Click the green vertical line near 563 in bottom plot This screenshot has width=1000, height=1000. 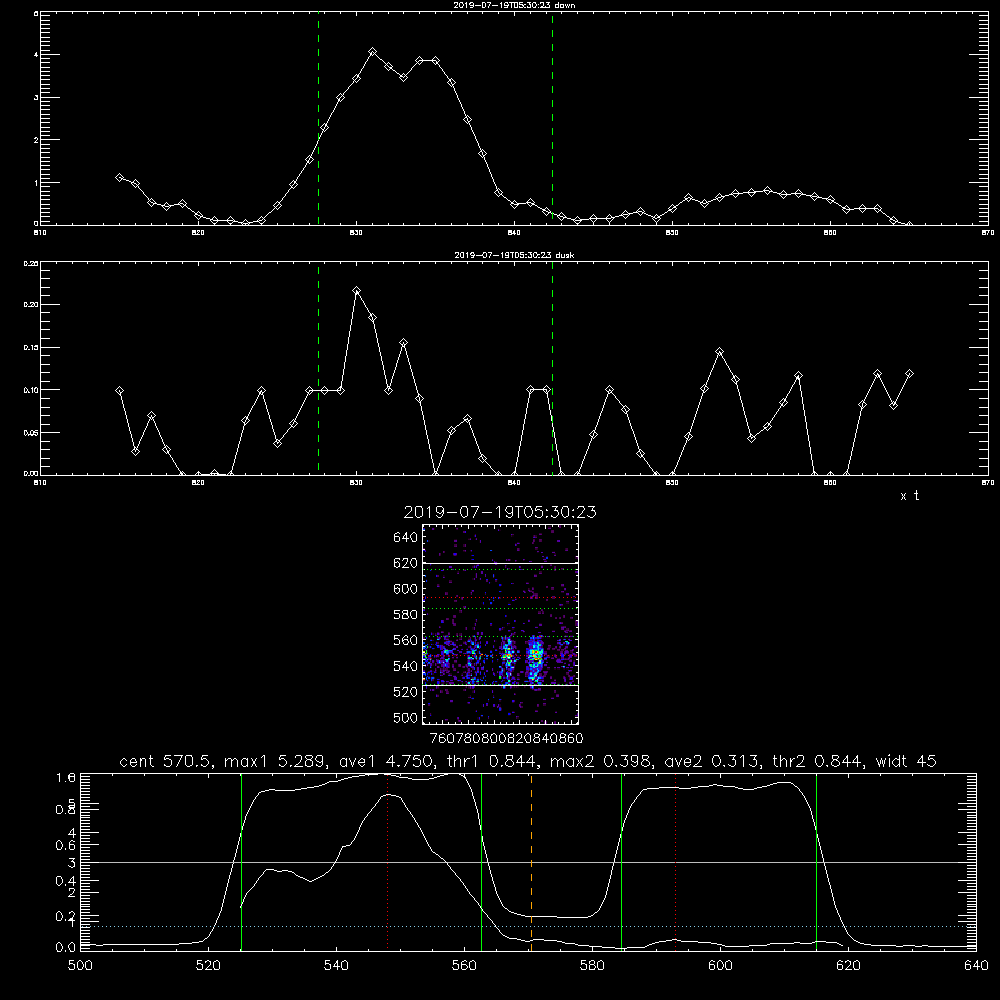pos(482,862)
